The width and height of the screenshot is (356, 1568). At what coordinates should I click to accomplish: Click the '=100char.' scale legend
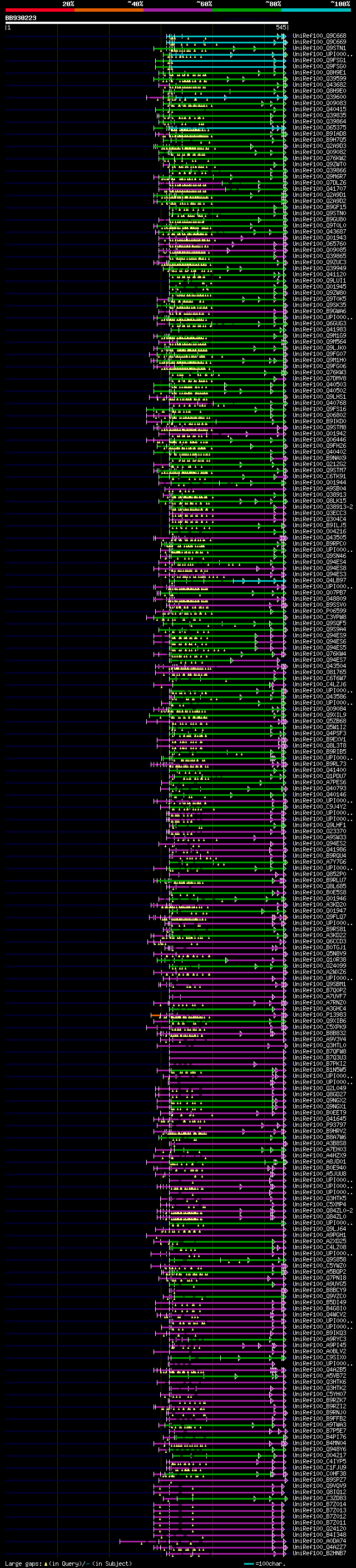[270, 1563]
